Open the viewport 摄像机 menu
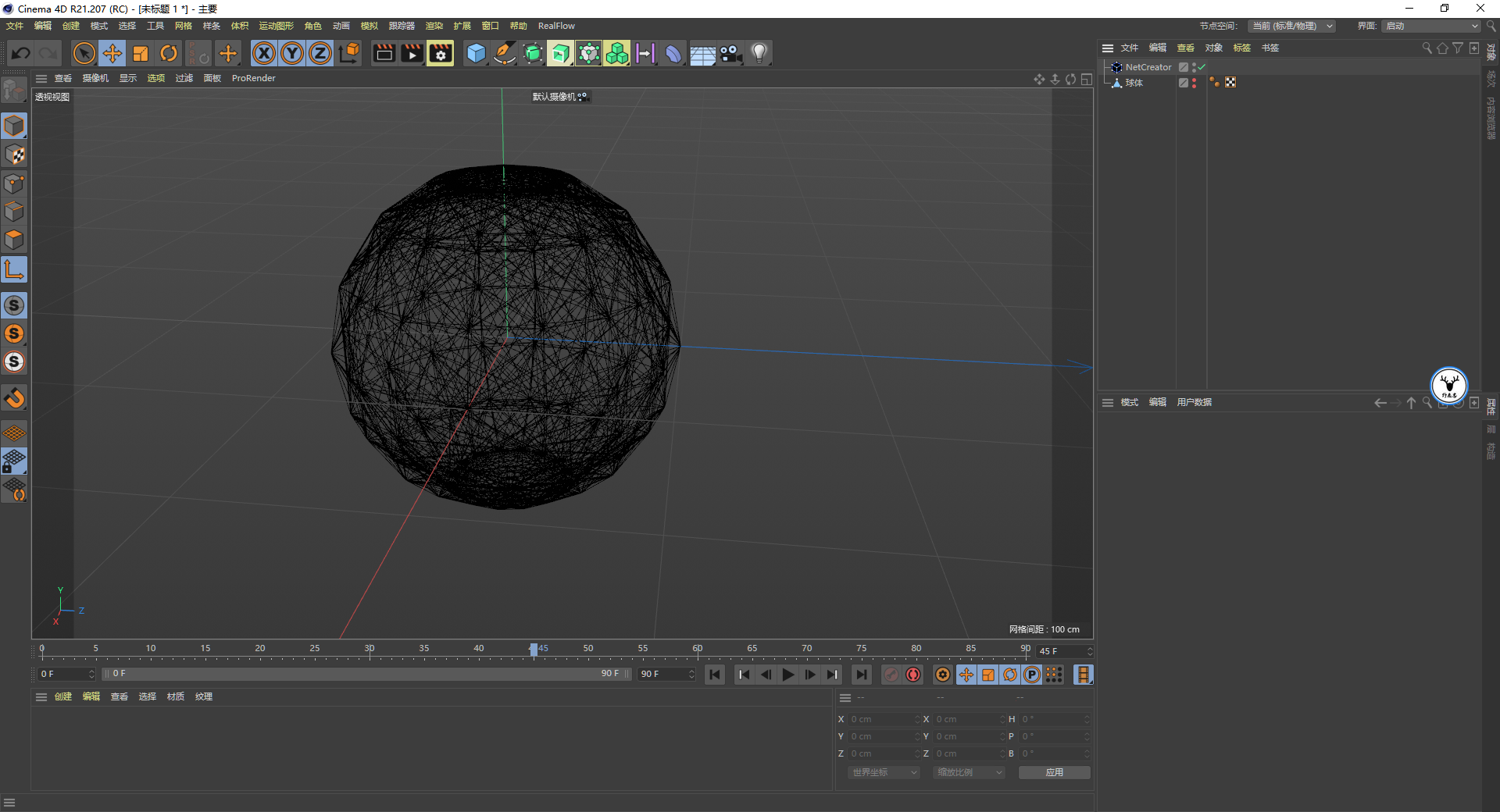 coord(95,78)
